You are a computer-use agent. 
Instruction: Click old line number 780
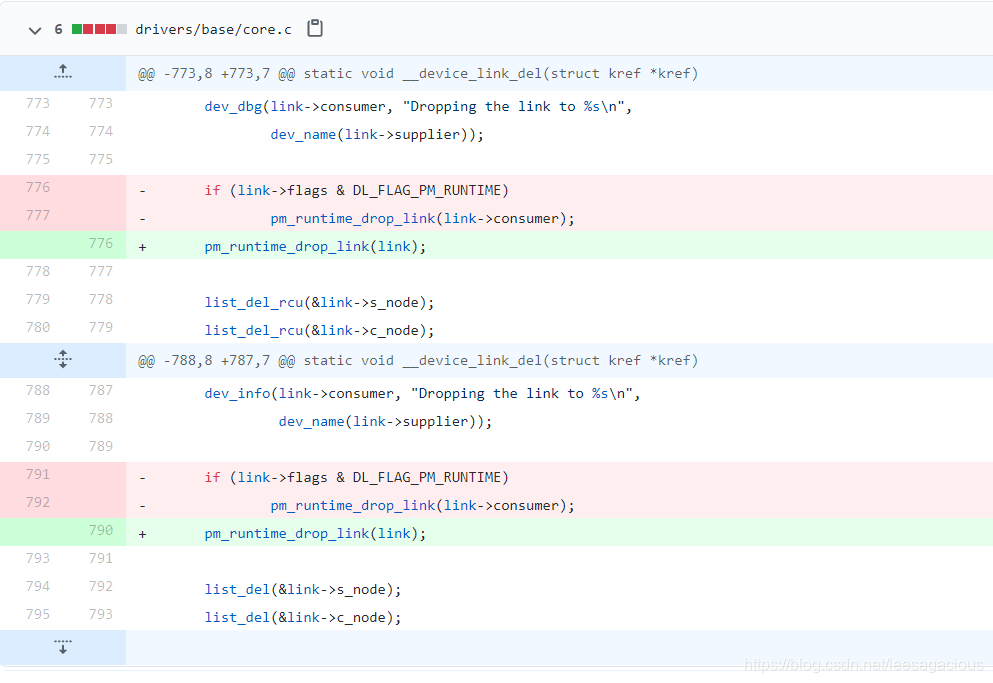[38, 327]
